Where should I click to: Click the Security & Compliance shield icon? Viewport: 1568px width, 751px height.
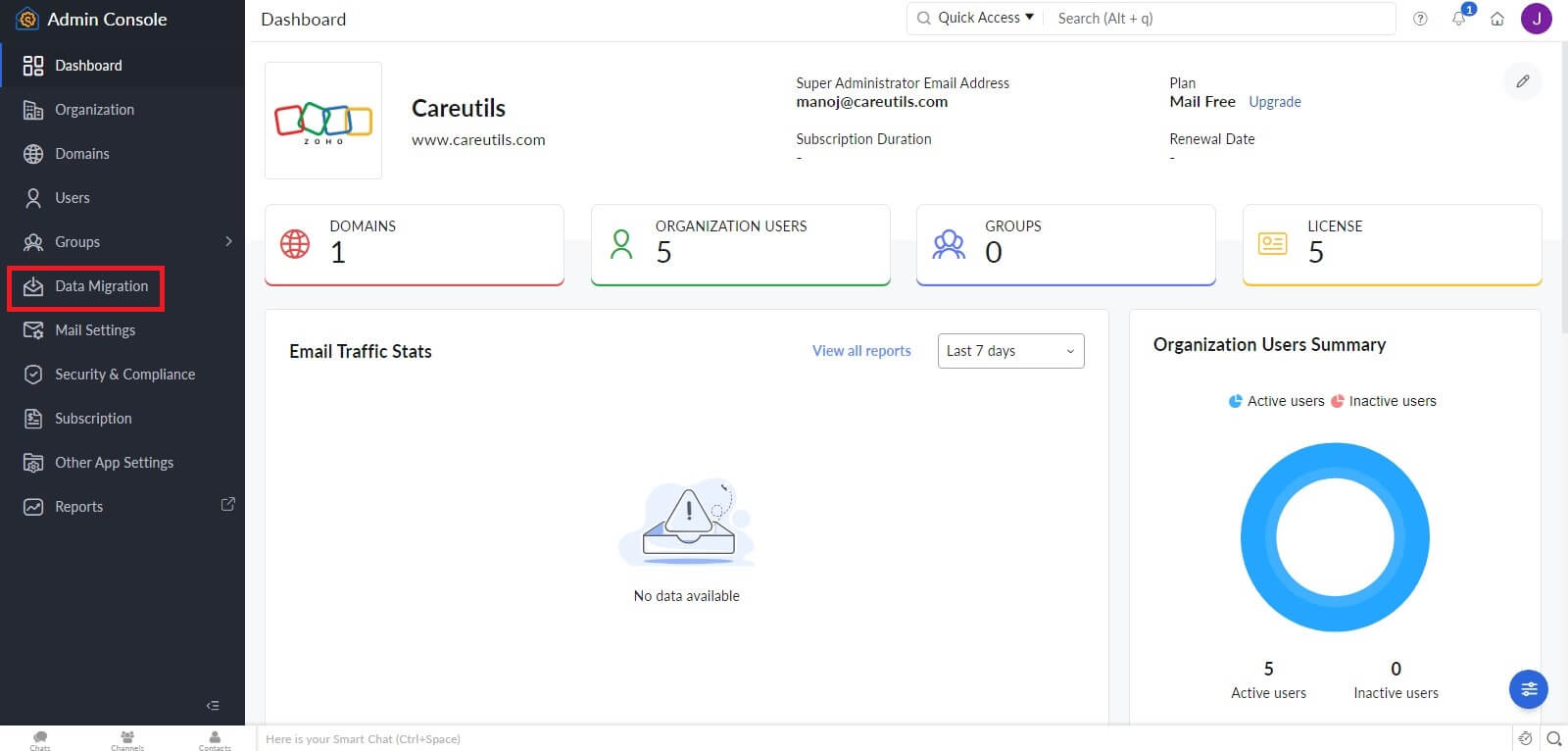[33, 375]
